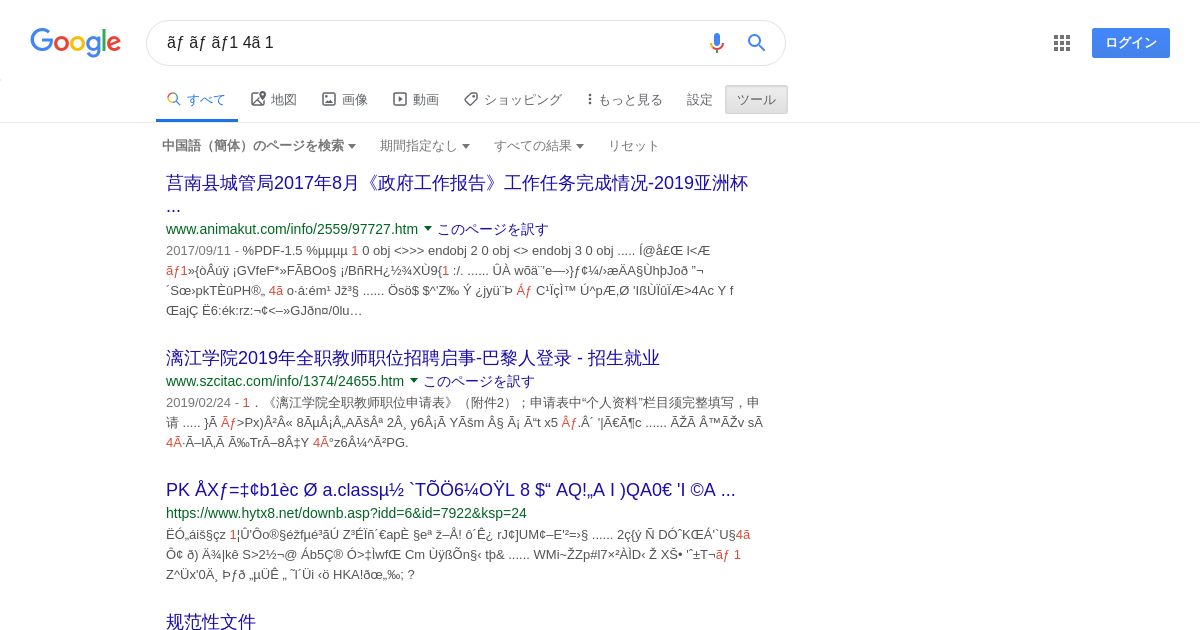Screen dimensions: 1200x630
Task: Click the Google logo
Action: coord(75,42)
